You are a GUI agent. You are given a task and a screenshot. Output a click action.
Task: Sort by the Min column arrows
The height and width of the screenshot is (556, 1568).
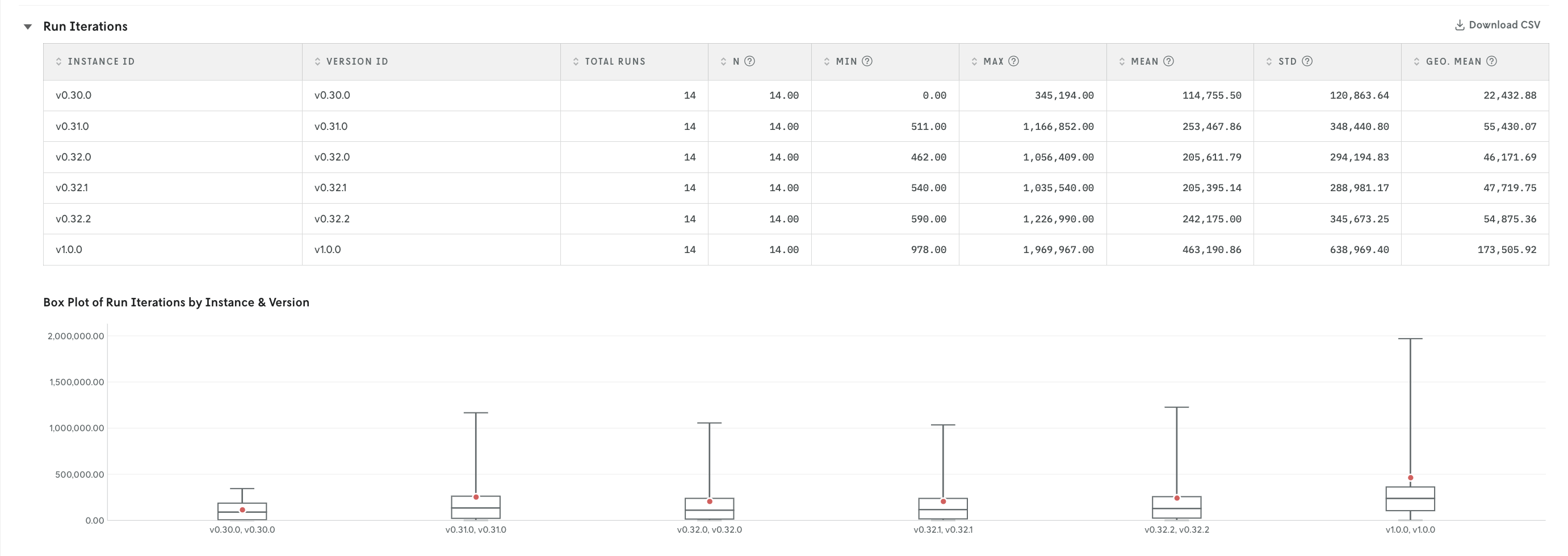point(827,61)
